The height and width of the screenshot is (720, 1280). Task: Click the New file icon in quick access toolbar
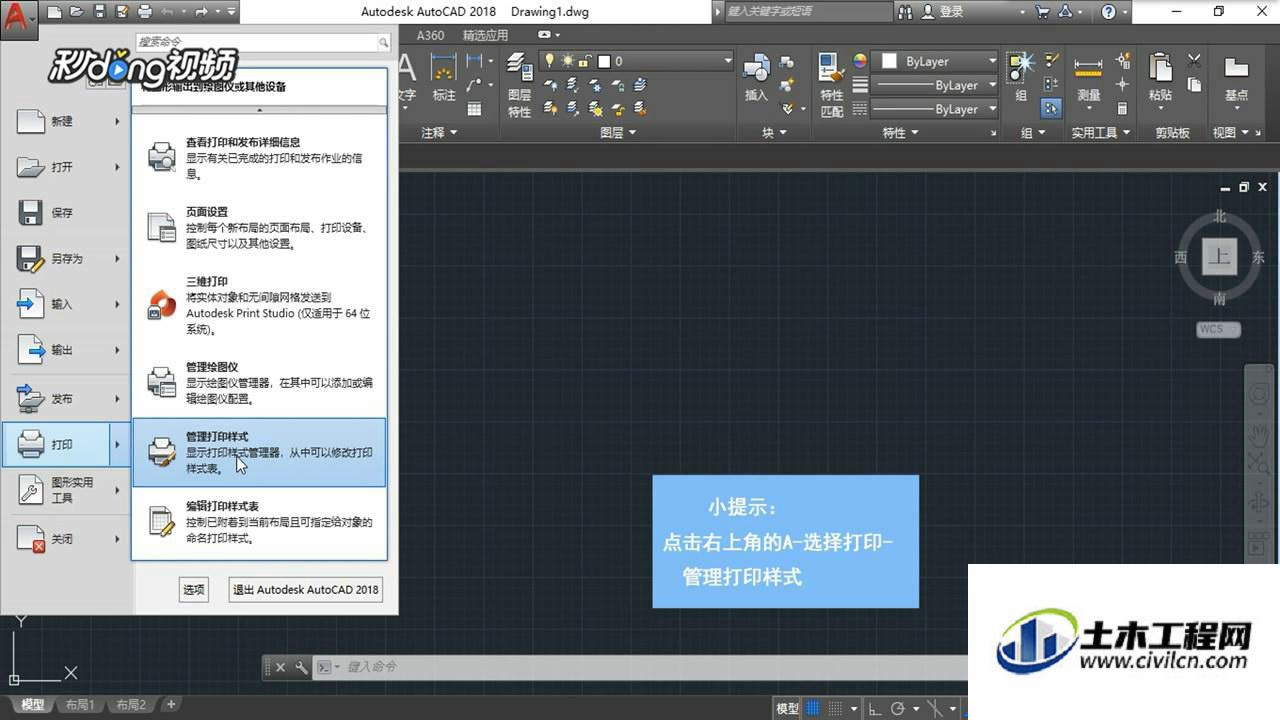[x=55, y=12]
